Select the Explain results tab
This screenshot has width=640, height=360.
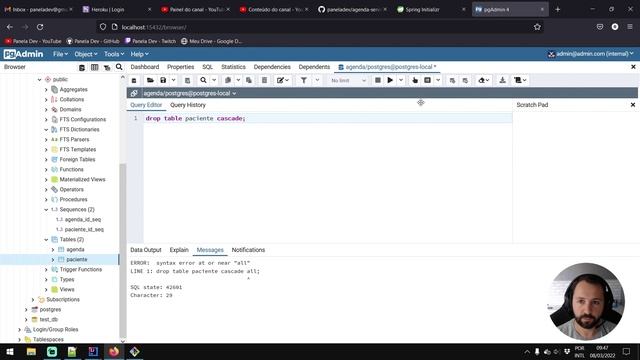click(179, 250)
